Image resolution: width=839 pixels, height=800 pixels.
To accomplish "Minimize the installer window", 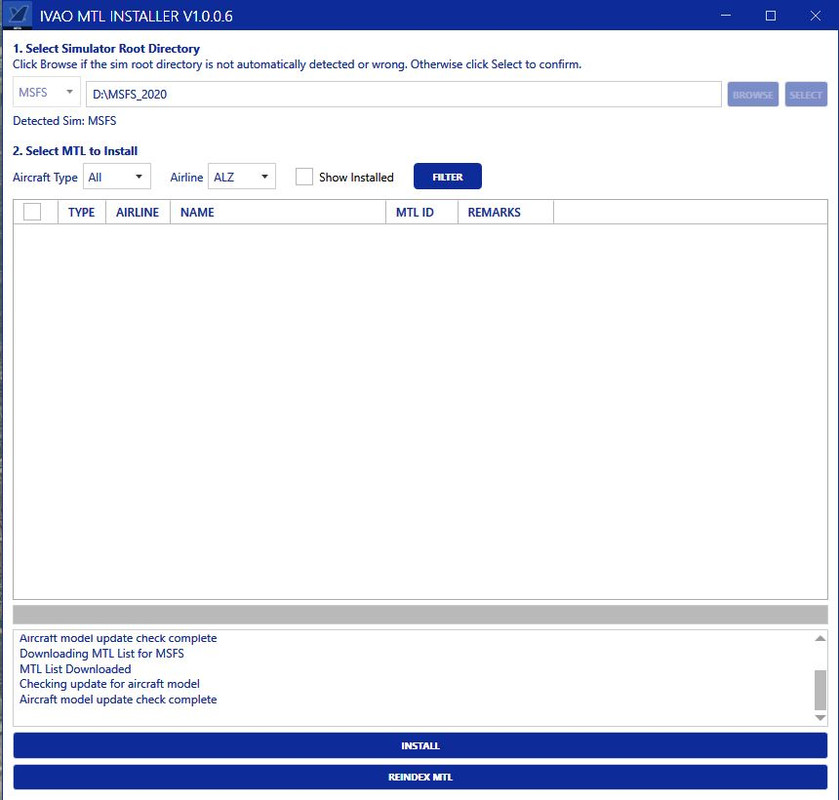I will (x=726, y=16).
